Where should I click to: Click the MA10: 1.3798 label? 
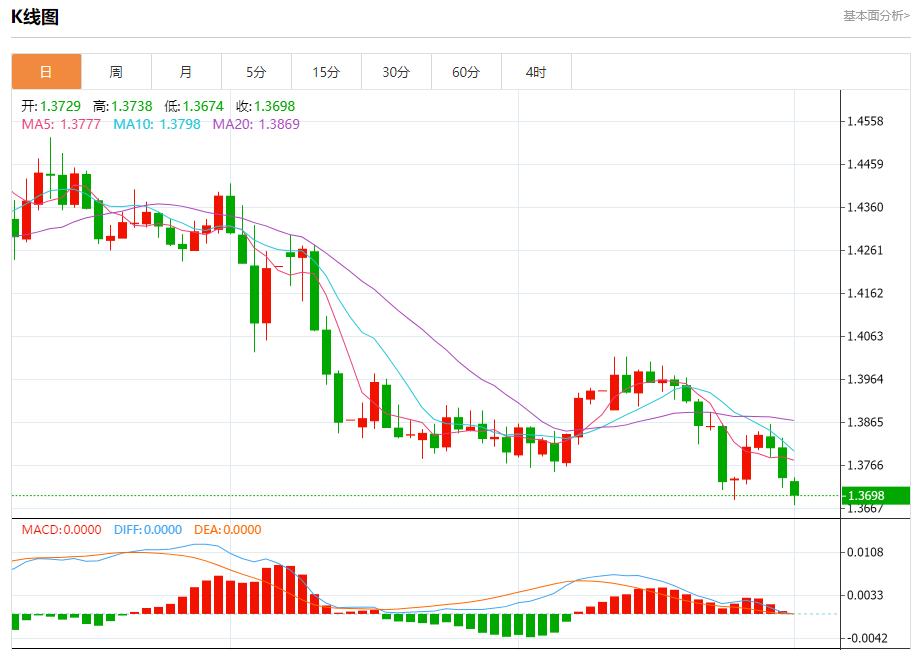(x=157, y=124)
